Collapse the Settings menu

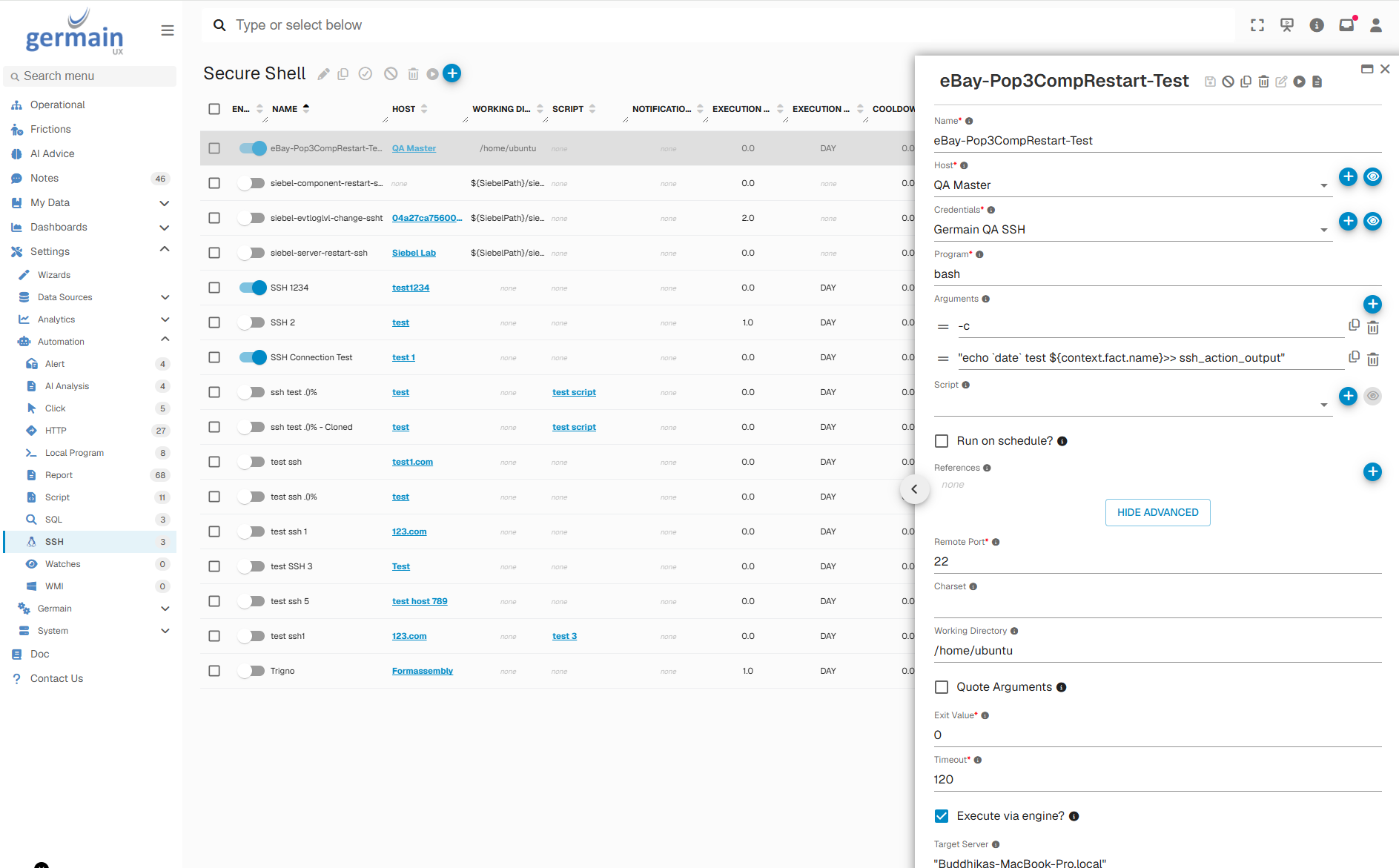point(165,250)
